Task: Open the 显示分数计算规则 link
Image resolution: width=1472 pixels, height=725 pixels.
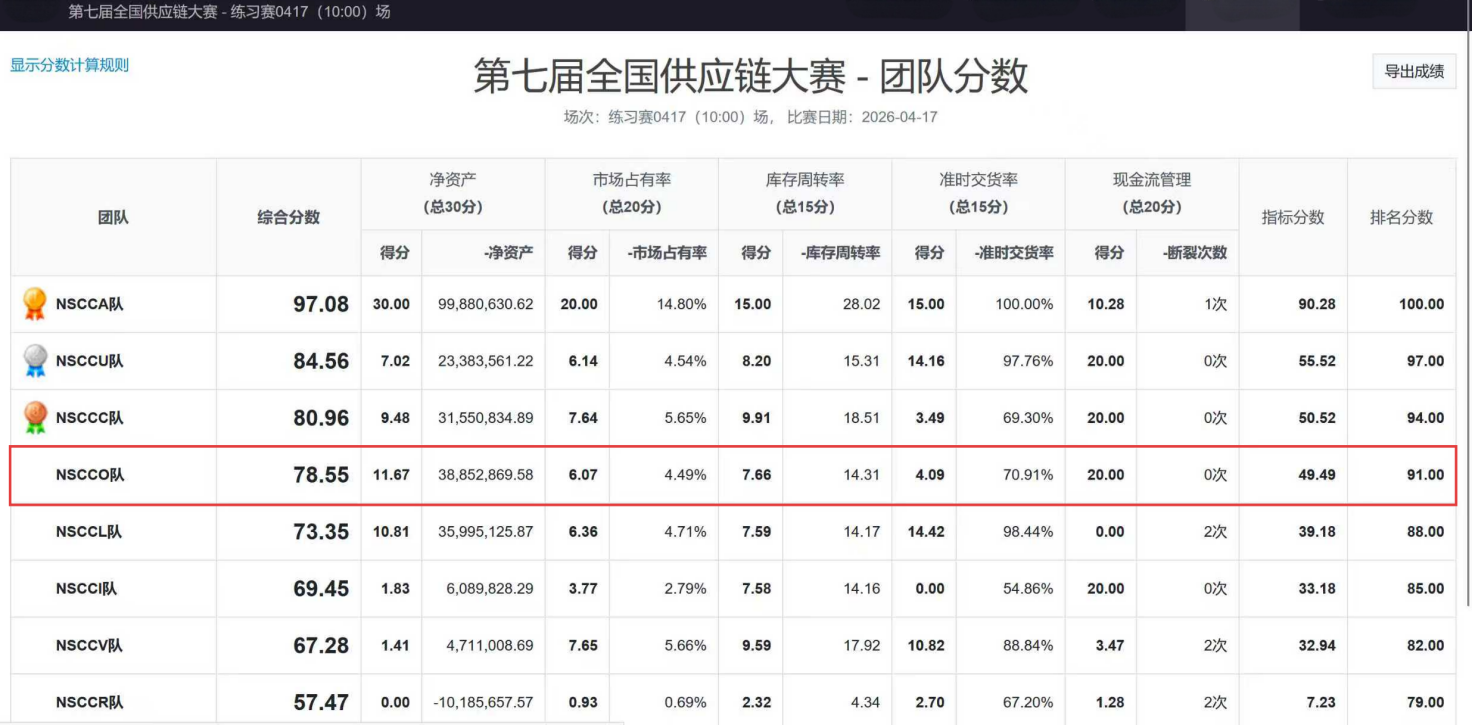Action: (69, 65)
